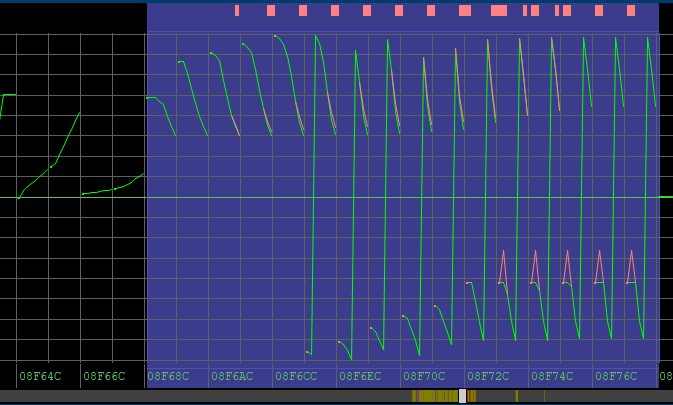Click the widest pink marker in top strip

[499, 11]
